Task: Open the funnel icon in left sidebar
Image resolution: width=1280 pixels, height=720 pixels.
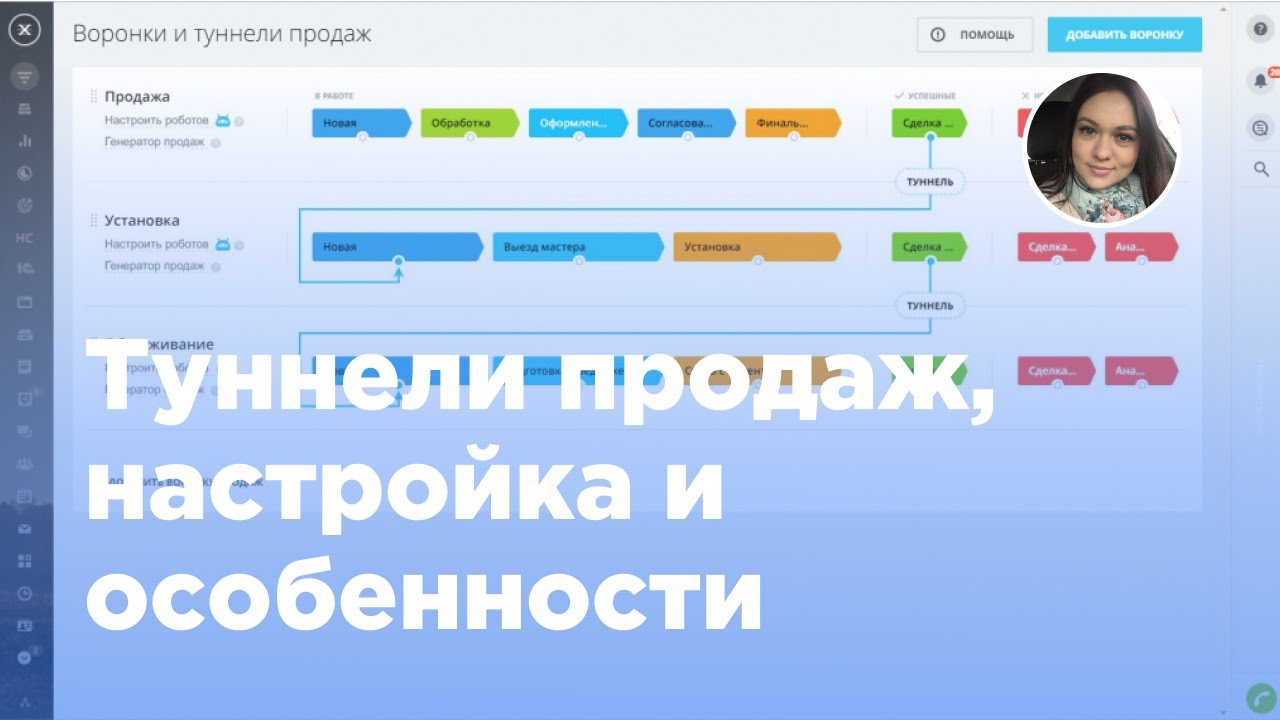Action: click(25, 77)
